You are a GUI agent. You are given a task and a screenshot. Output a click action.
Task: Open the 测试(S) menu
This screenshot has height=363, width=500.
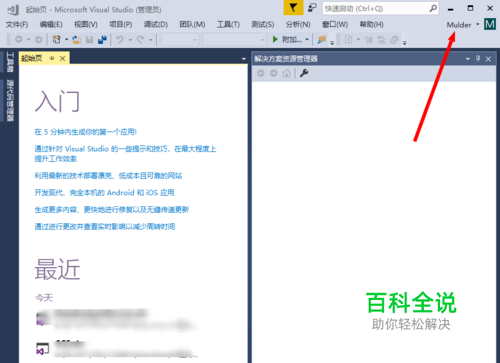point(263,24)
